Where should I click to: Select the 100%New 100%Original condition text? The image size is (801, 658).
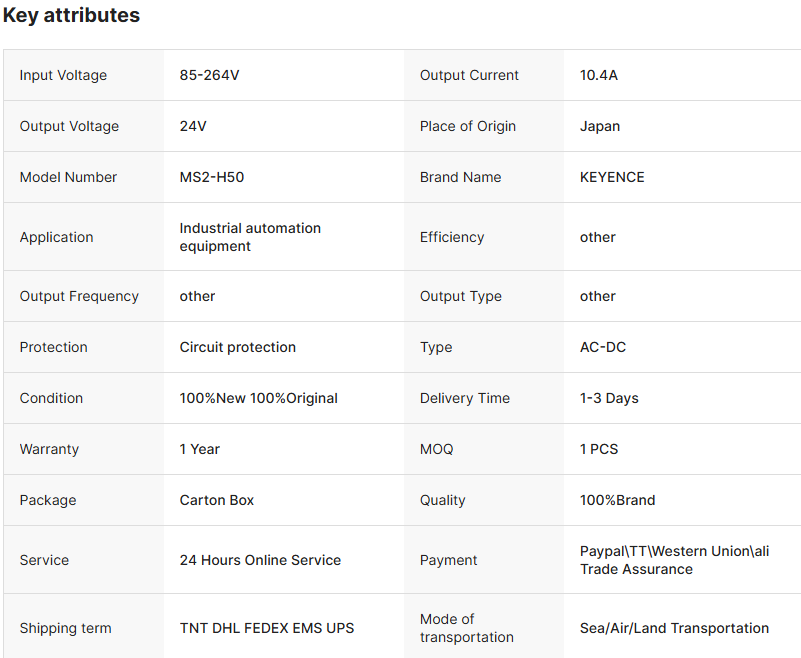coord(259,398)
